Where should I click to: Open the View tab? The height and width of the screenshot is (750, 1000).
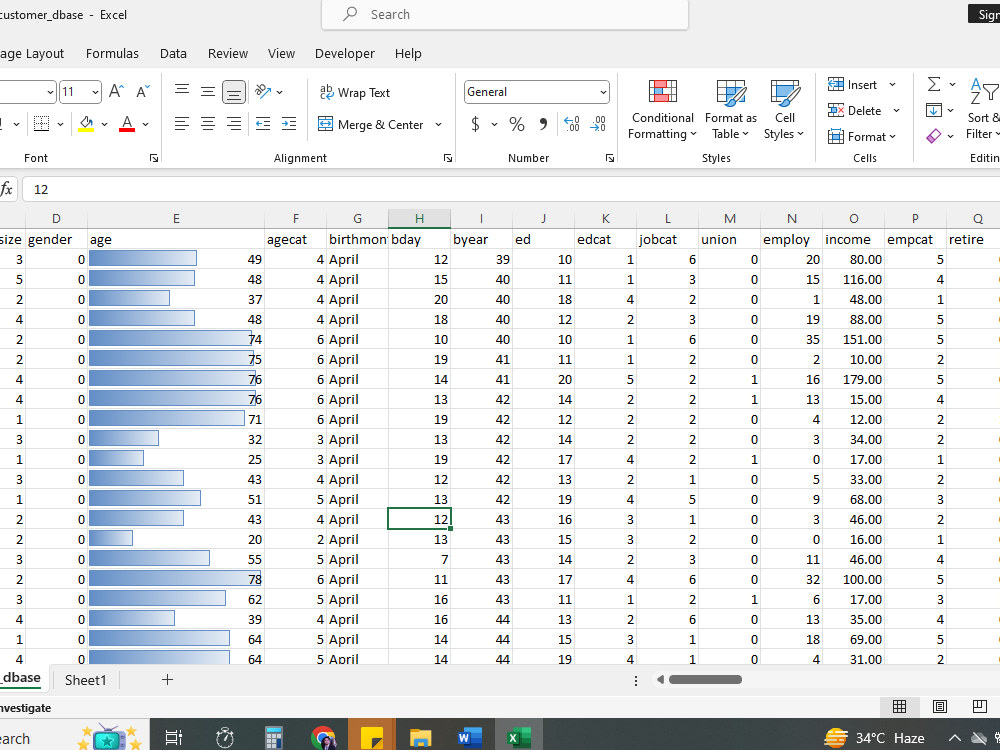[x=281, y=54]
